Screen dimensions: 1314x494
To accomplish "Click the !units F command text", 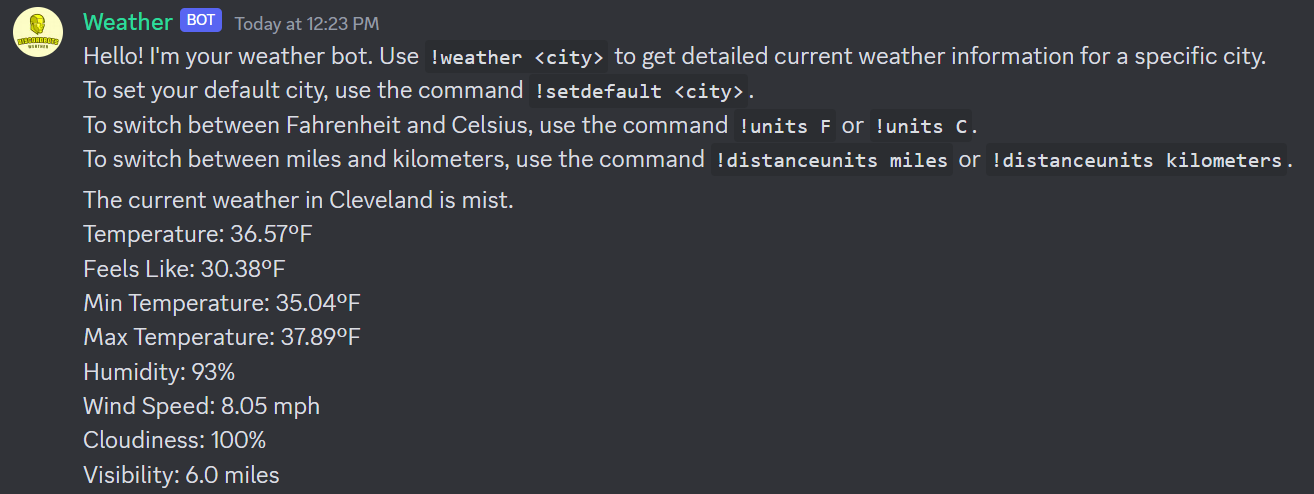I will coord(785,126).
